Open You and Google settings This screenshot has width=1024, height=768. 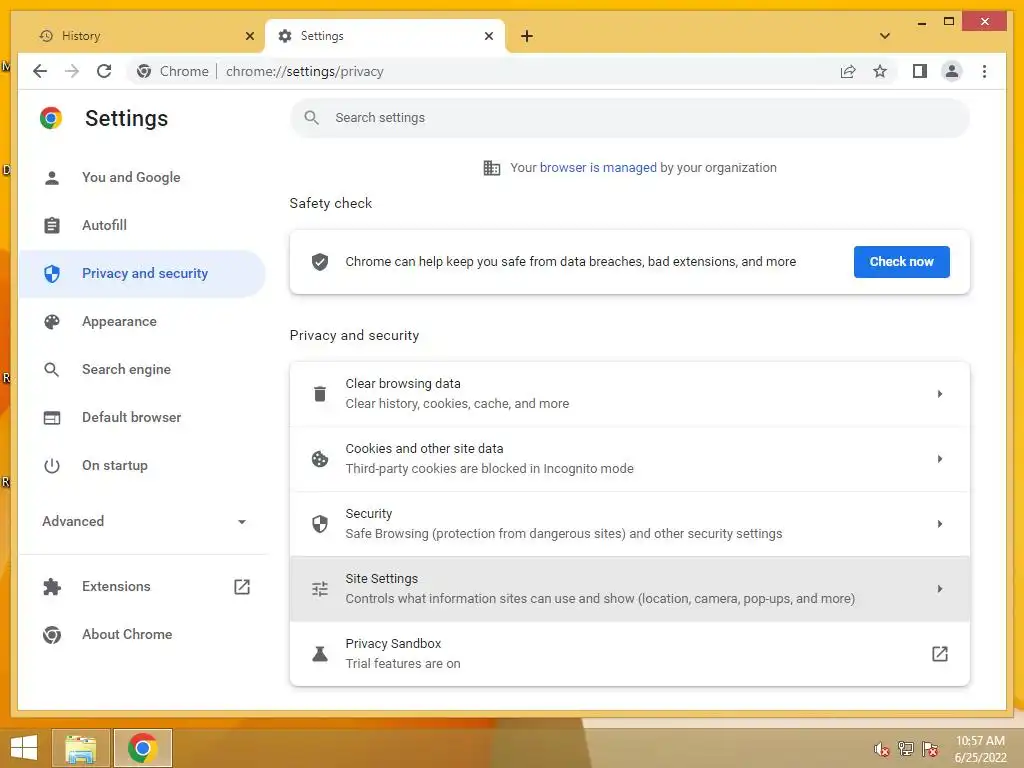pos(142,178)
